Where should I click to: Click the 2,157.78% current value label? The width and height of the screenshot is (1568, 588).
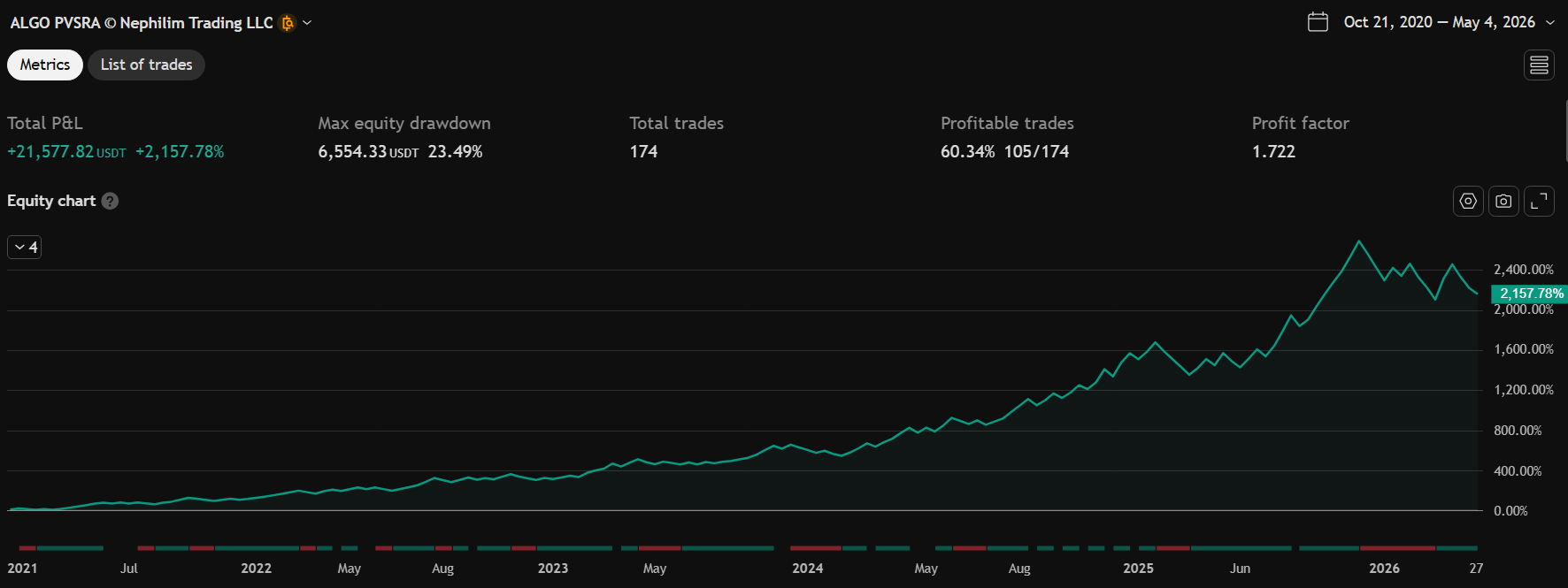tap(1531, 294)
